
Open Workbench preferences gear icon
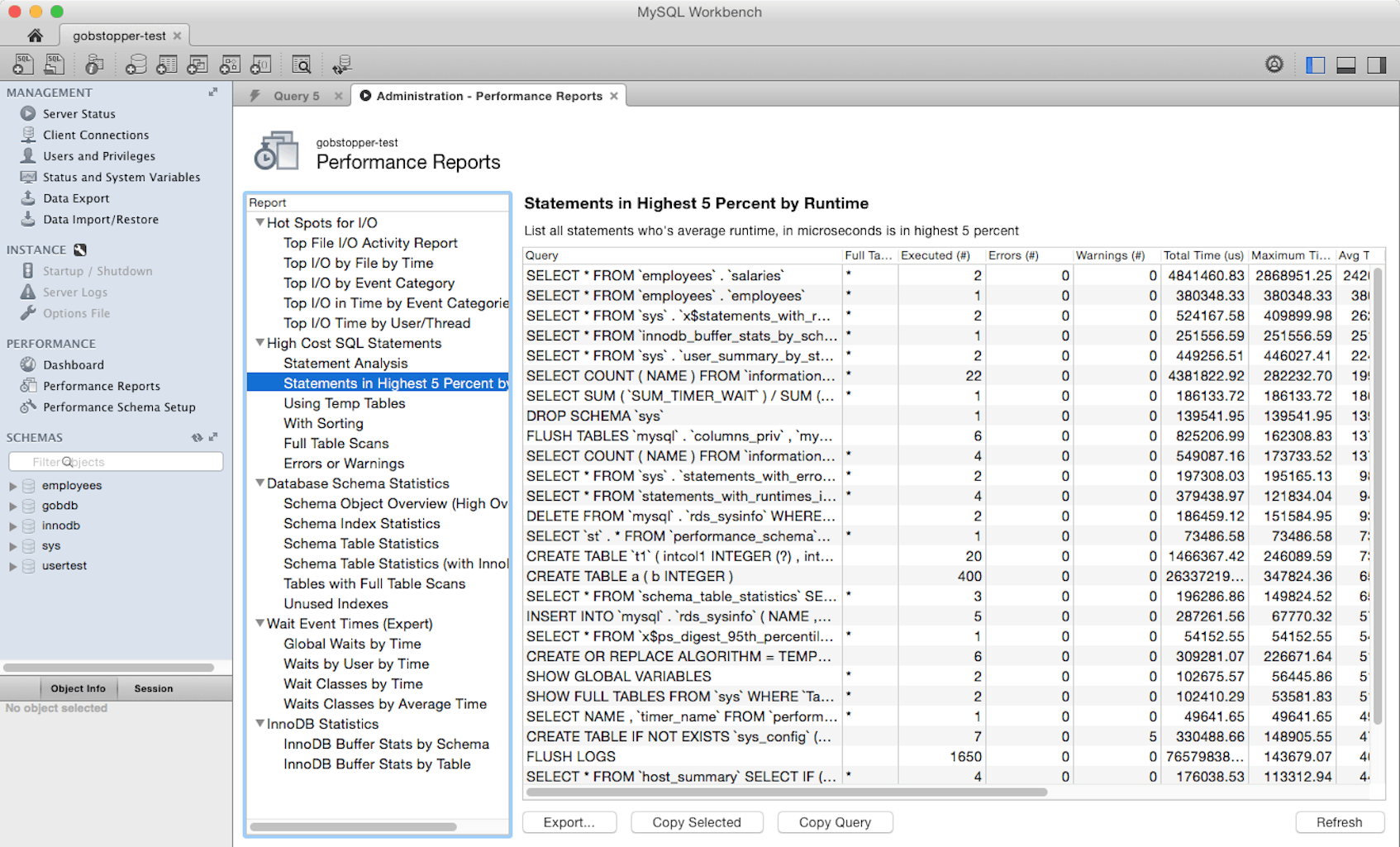(1274, 64)
